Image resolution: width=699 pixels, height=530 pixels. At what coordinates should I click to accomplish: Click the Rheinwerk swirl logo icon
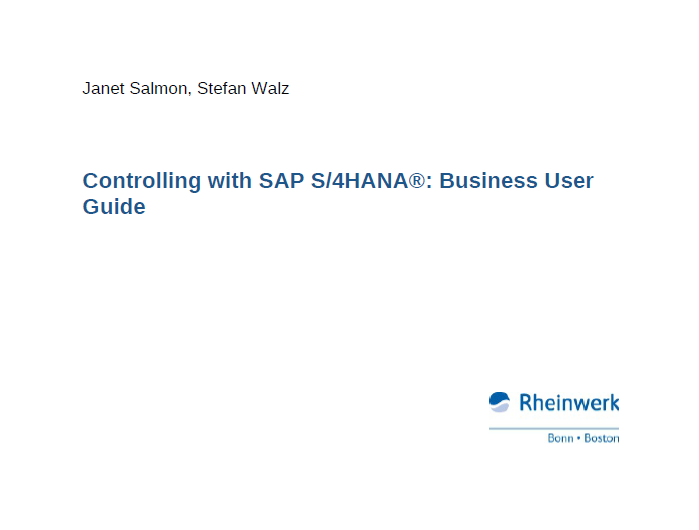[499, 402]
